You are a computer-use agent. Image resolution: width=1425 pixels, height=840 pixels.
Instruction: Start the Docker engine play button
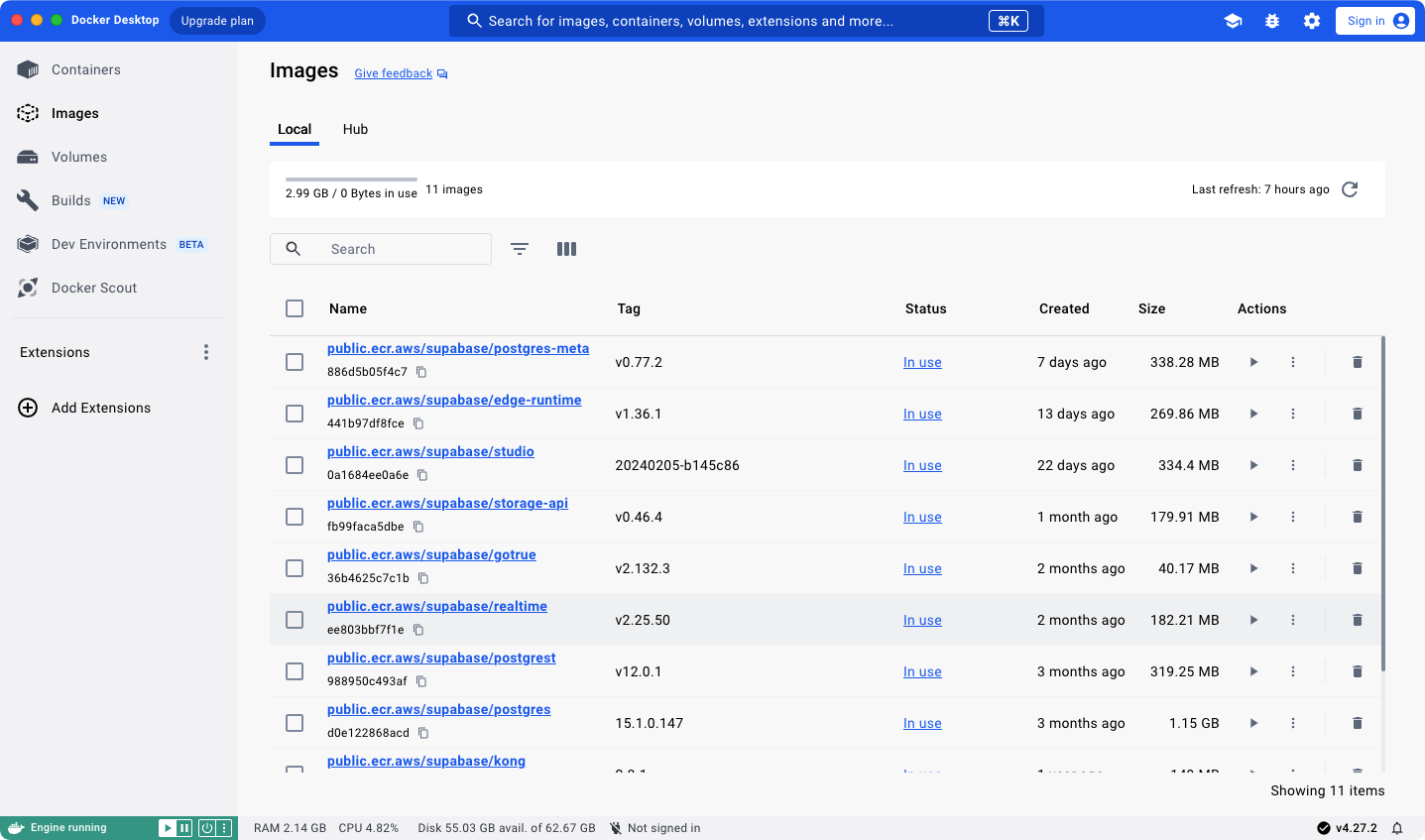click(x=168, y=828)
